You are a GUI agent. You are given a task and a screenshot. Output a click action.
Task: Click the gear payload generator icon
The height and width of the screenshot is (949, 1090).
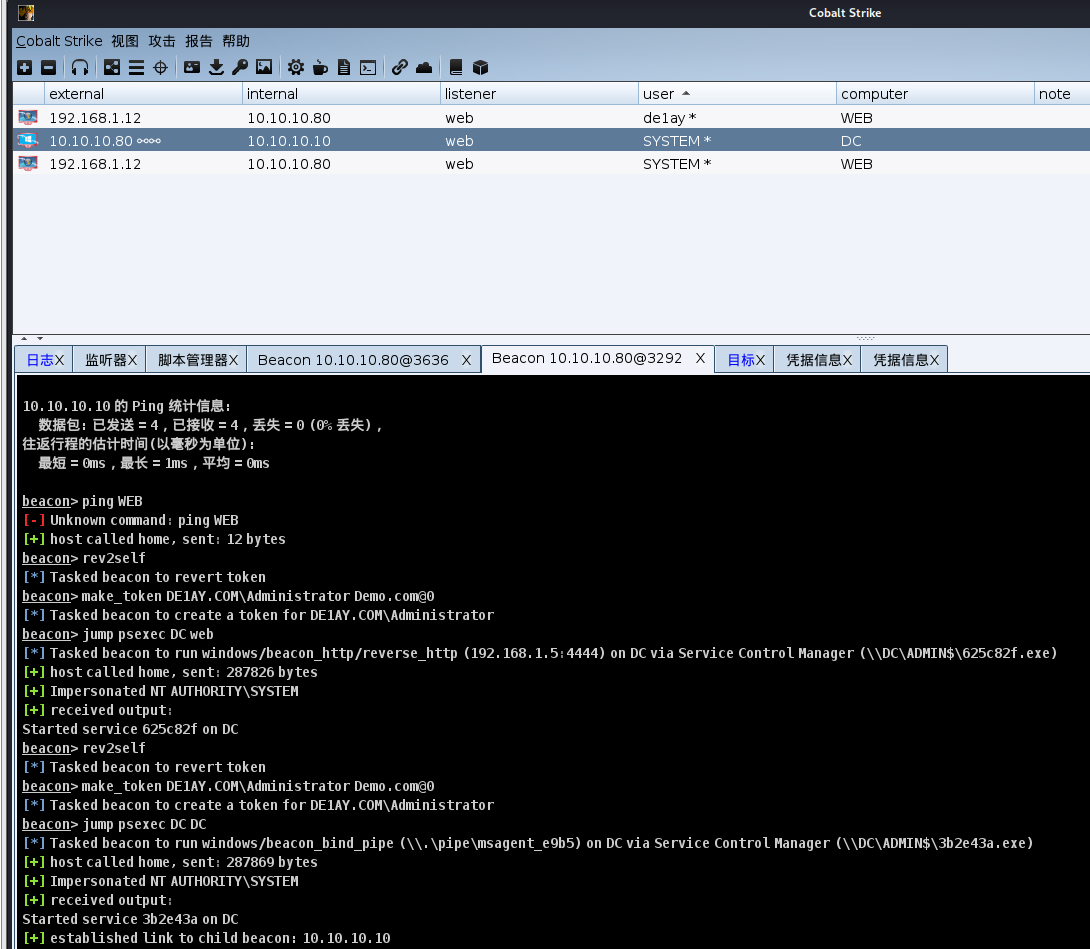tap(296, 67)
